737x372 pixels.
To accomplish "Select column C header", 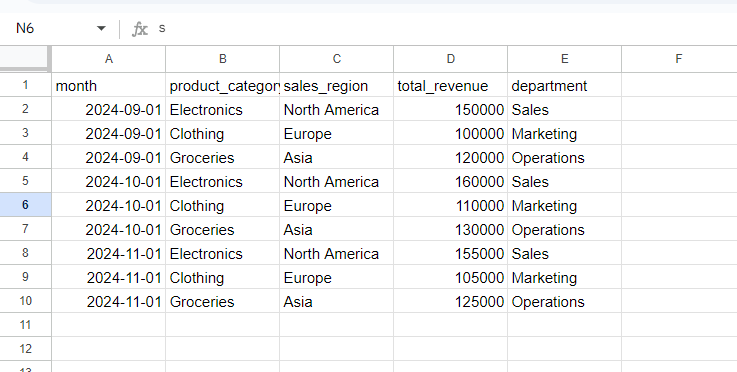I will tap(337, 59).
